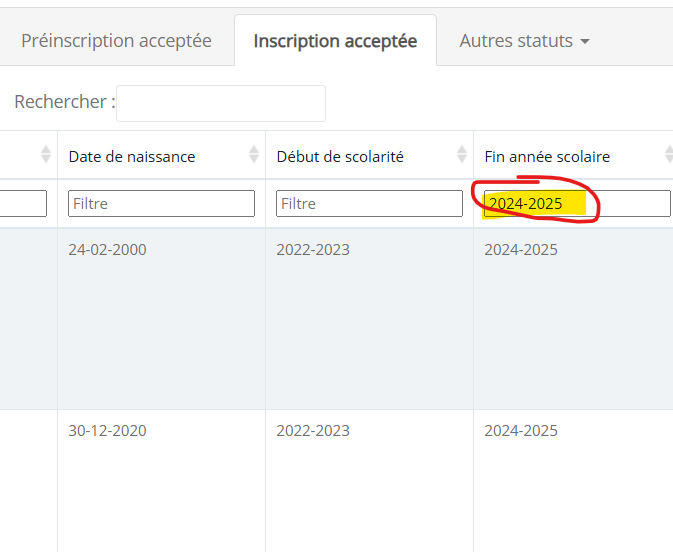Screen dimensions: 673x552
Task: Select the Inscription acceptée tab
Action: pyautogui.click(x=335, y=41)
